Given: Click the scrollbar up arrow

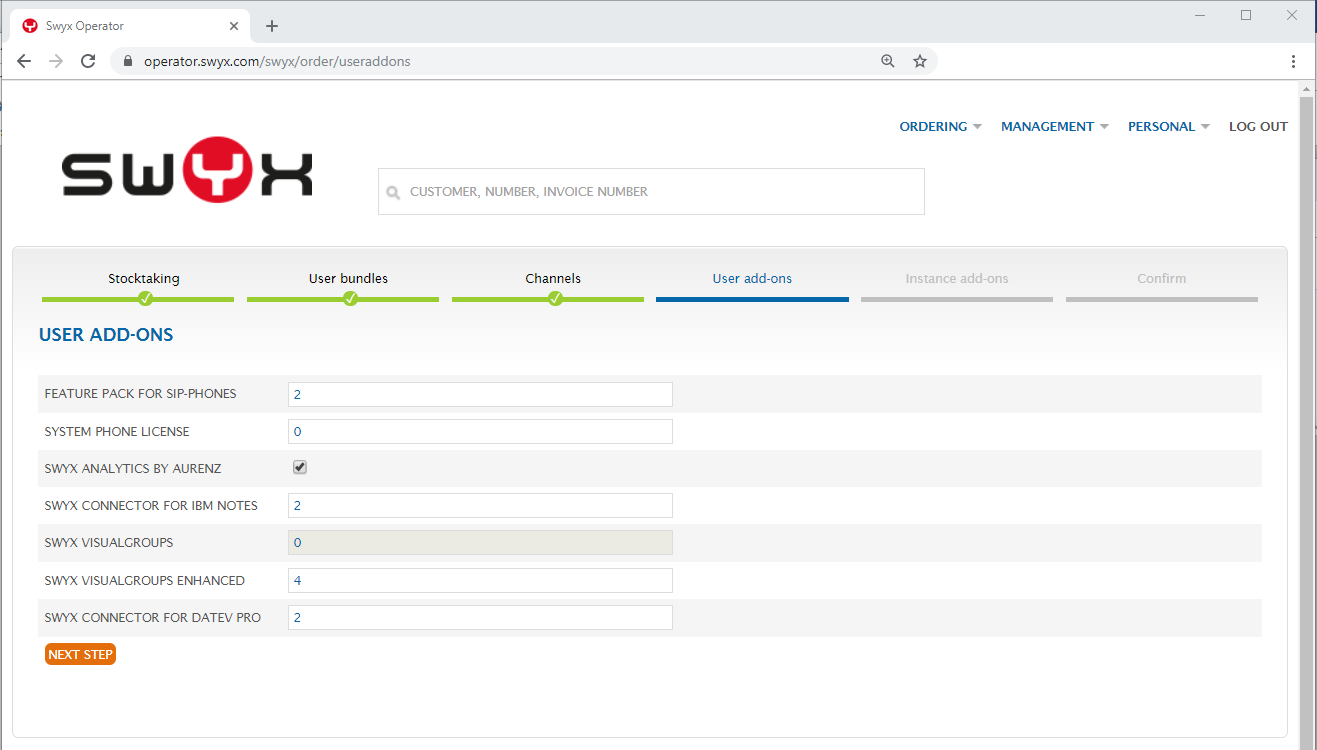Looking at the screenshot, I should click(1305, 89).
